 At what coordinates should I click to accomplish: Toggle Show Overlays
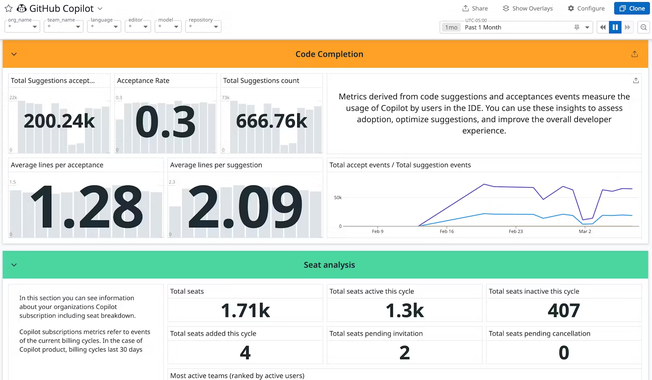point(528,8)
